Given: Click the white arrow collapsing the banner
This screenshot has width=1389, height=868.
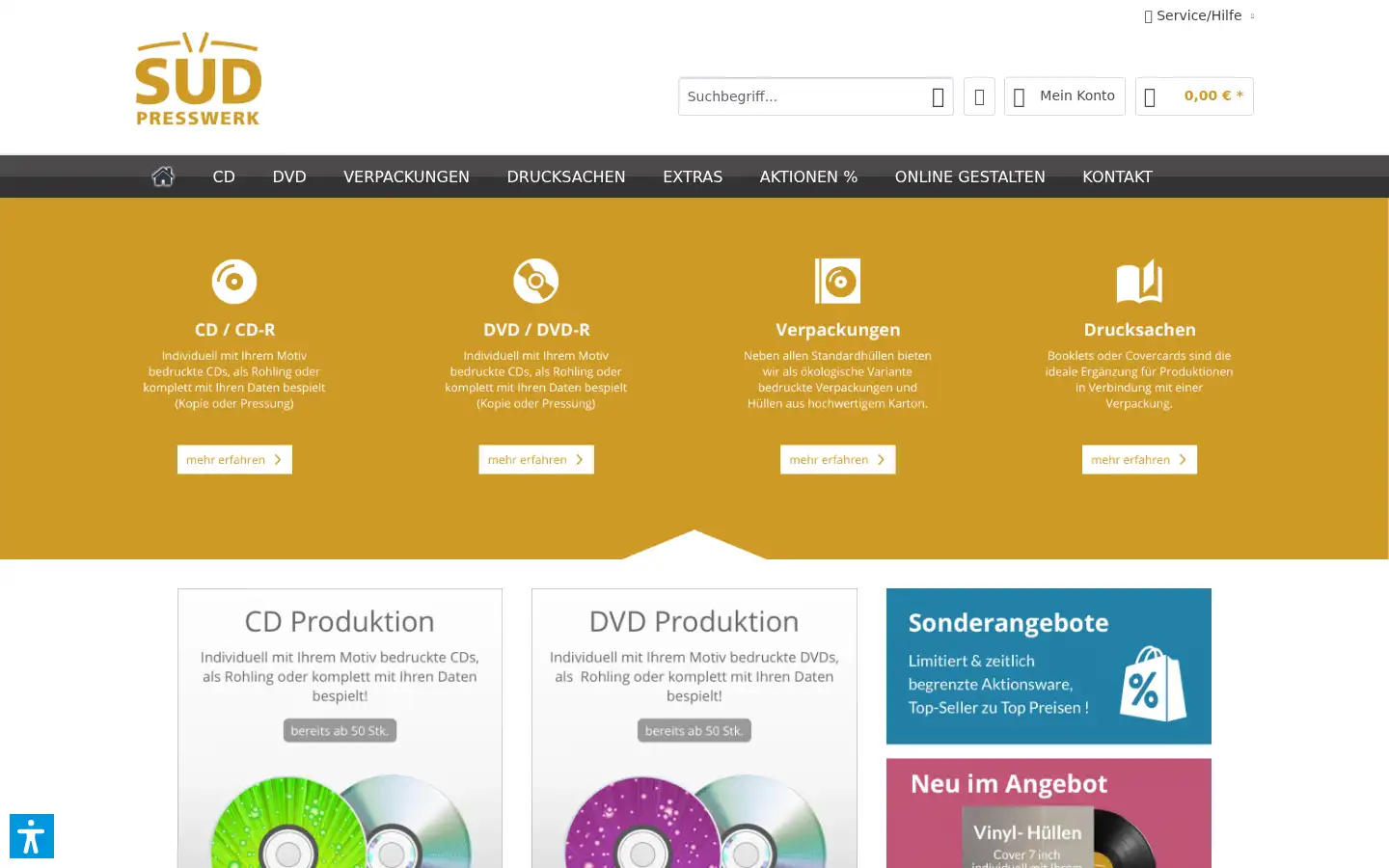Looking at the screenshot, I should [x=694, y=545].
